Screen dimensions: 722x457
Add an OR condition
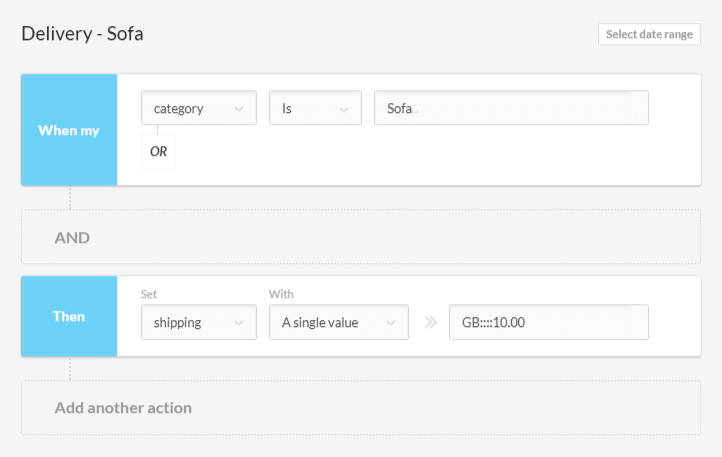pos(158,151)
